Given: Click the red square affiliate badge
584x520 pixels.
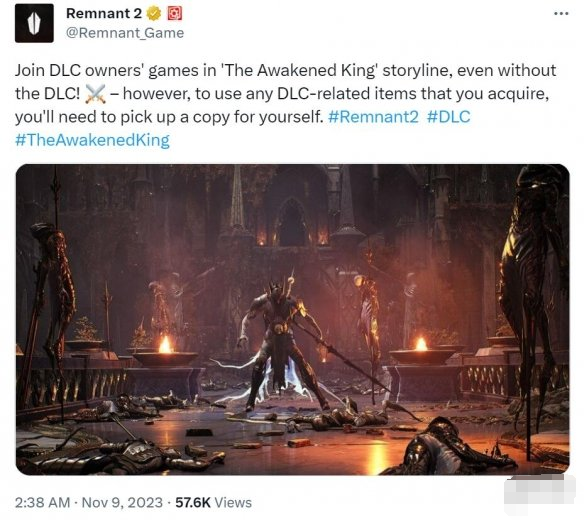Looking at the screenshot, I should pyautogui.click(x=175, y=14).
